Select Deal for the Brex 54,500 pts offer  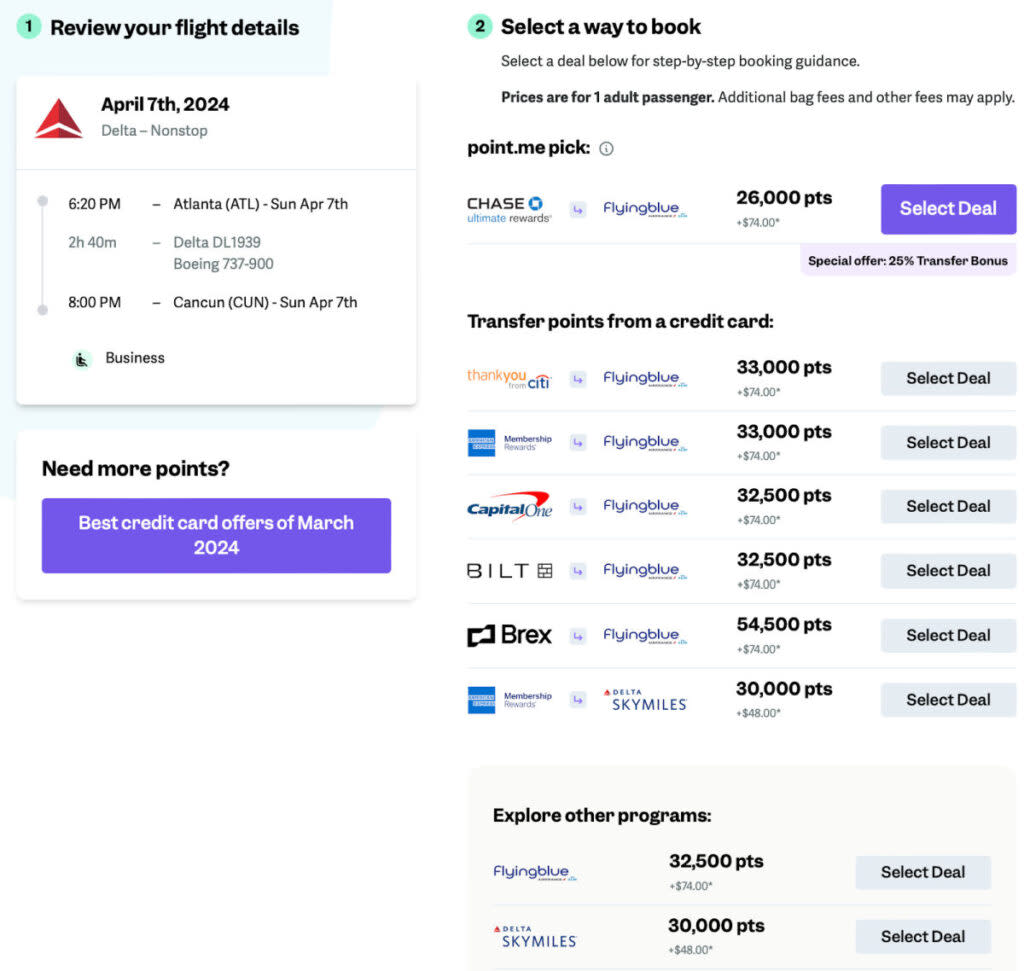(947, 635)
